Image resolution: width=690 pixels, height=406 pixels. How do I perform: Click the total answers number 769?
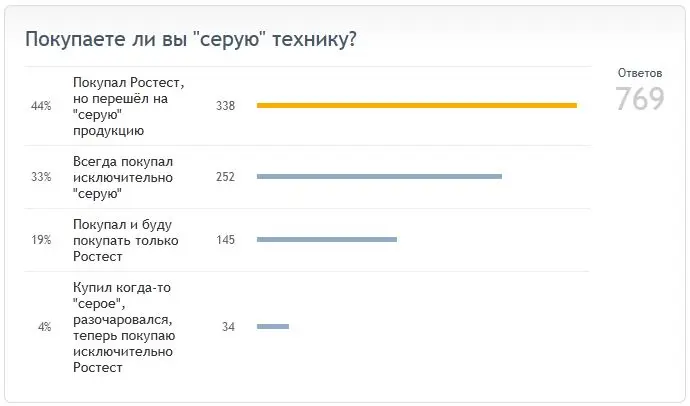pyautogui.click(x=640, y=99)
